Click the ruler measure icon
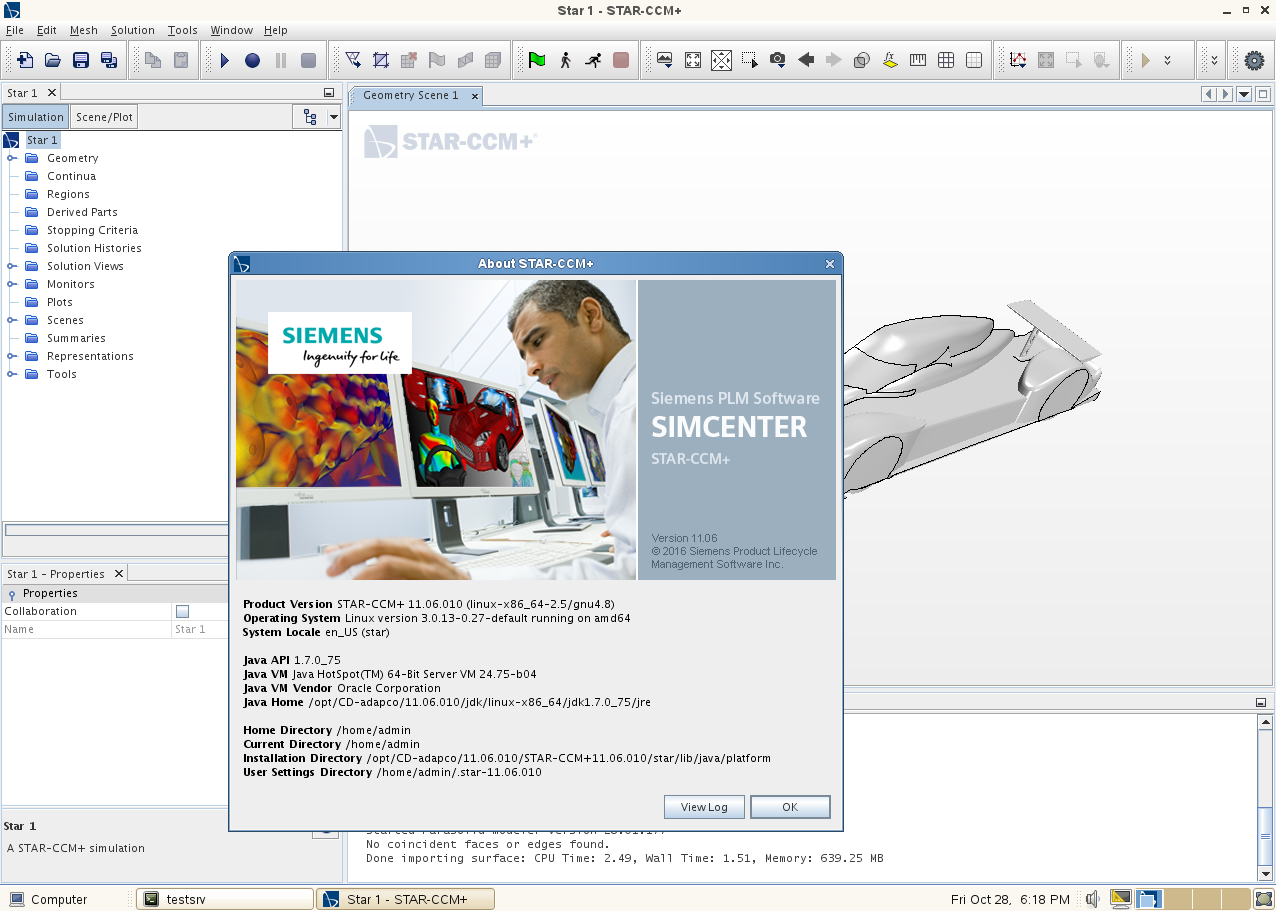The image size is (1276, 911). (918, 60)
